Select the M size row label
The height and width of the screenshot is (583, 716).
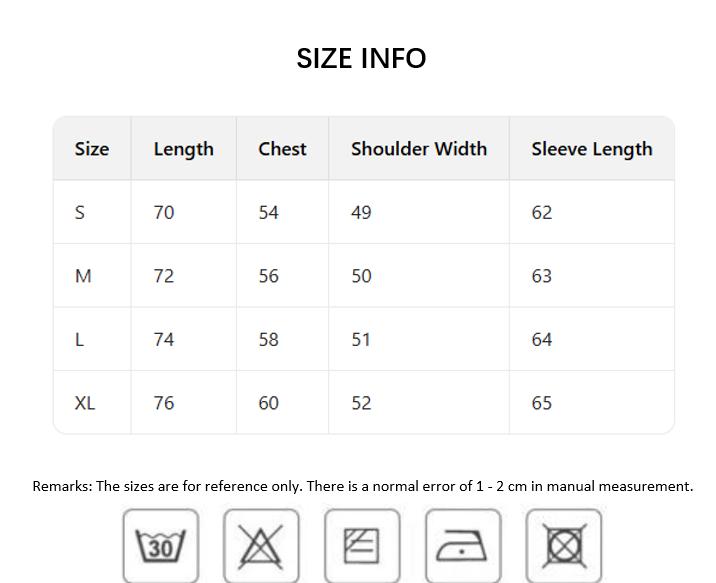[83, 276]
